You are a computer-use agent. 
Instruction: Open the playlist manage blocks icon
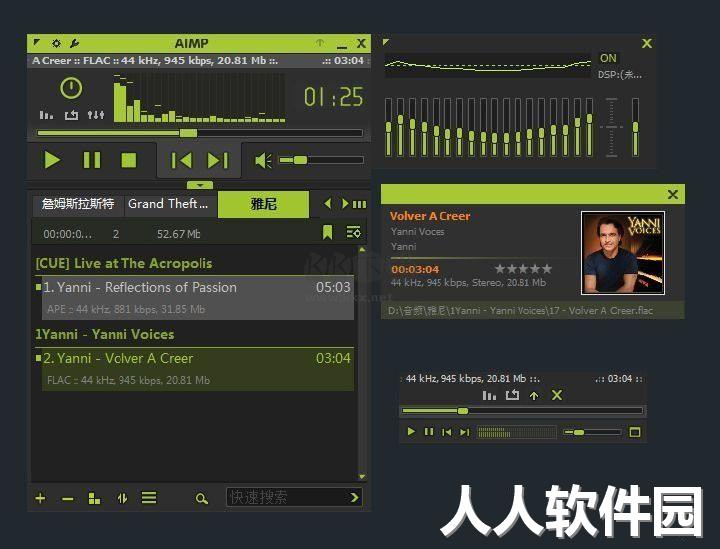pyautogui.click(x=94, y=498)
